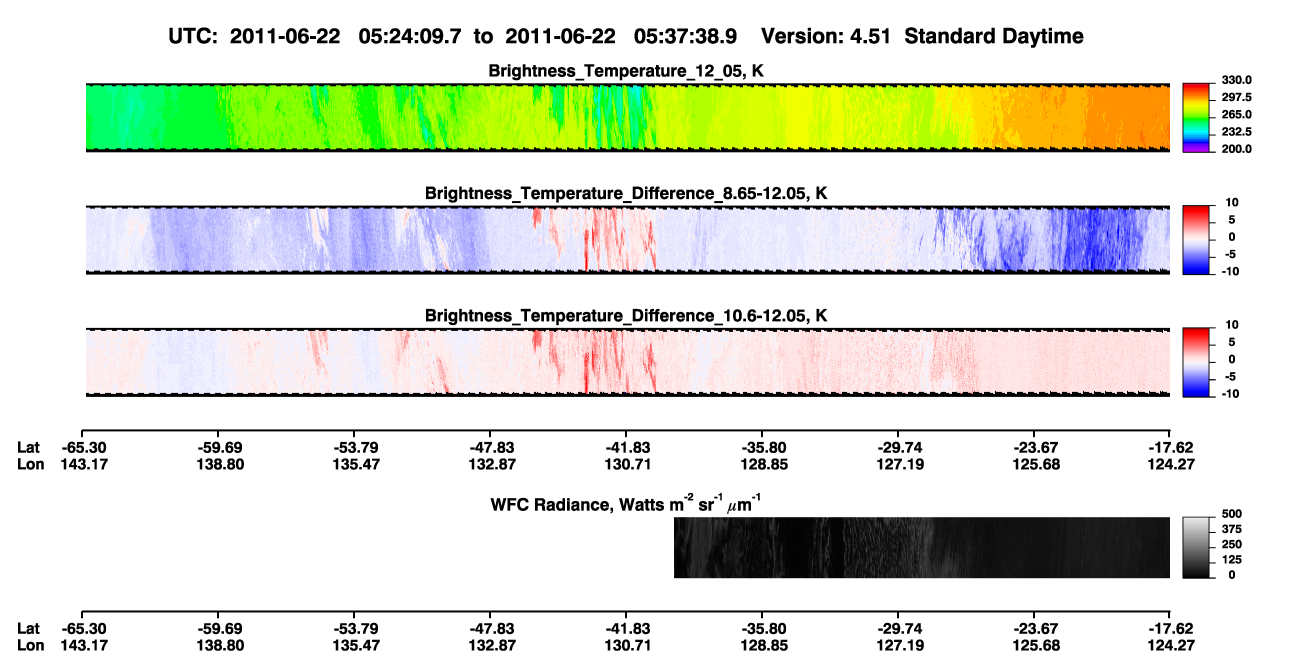Click the 200.0 colorbar label
Viewport: 1300px width, 667px height.
(x=1237, y=148)
